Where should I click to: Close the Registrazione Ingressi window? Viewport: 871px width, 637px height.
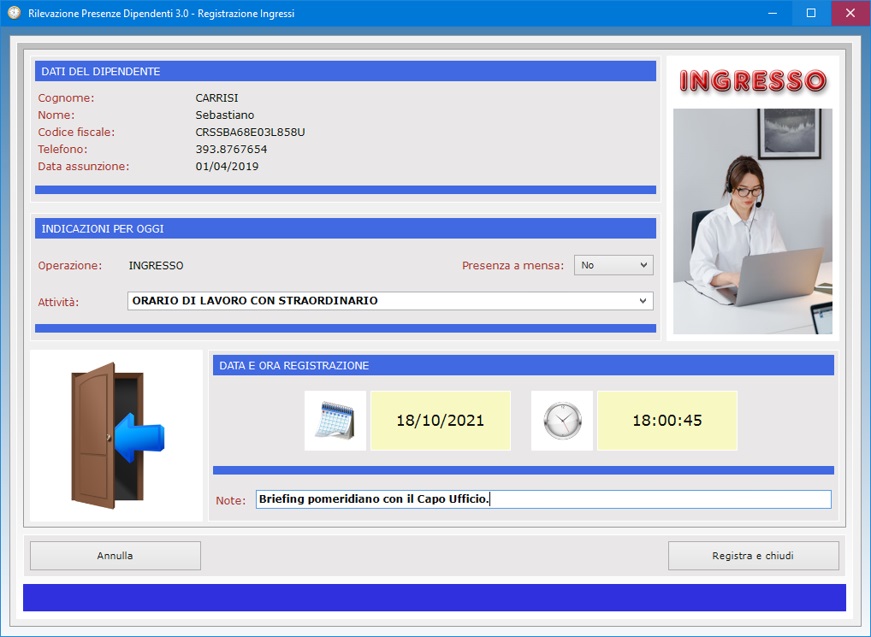(850, 14)
